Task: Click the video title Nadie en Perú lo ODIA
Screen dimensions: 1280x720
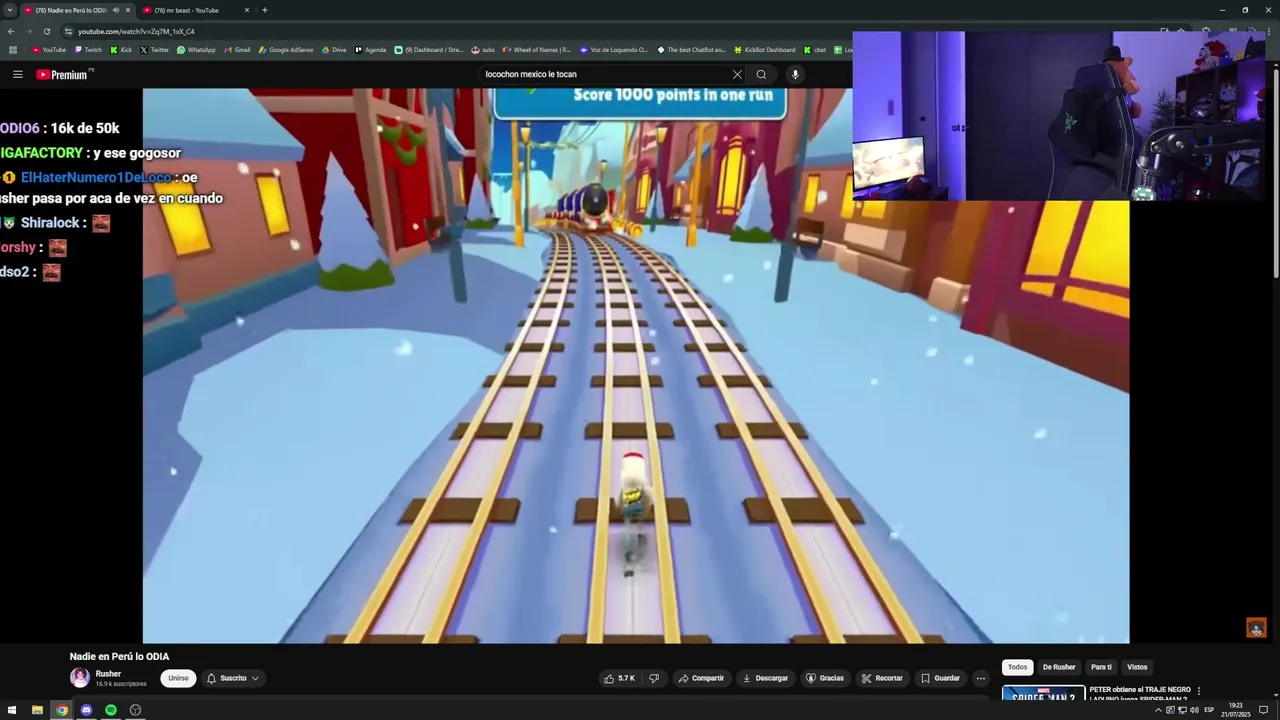Action: (119, 657)
